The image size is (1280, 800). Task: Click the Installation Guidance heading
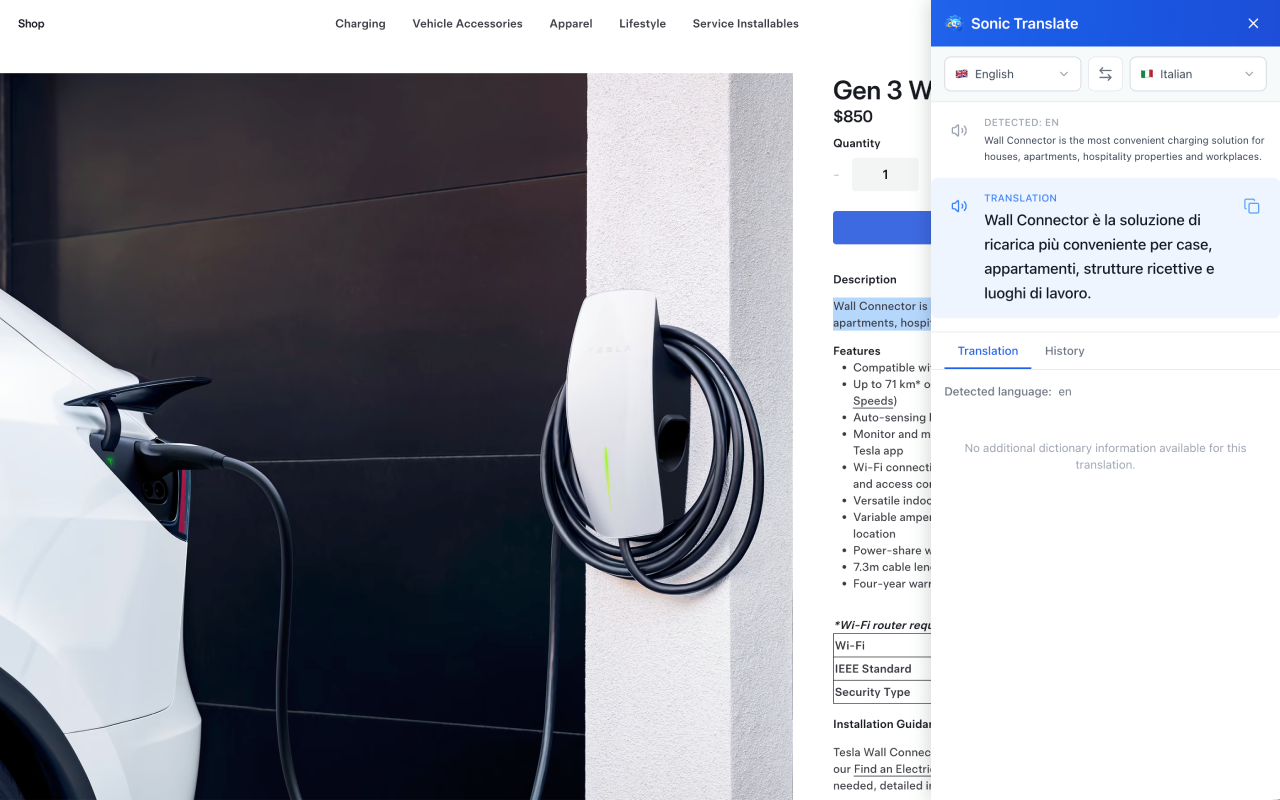[882, 724]
